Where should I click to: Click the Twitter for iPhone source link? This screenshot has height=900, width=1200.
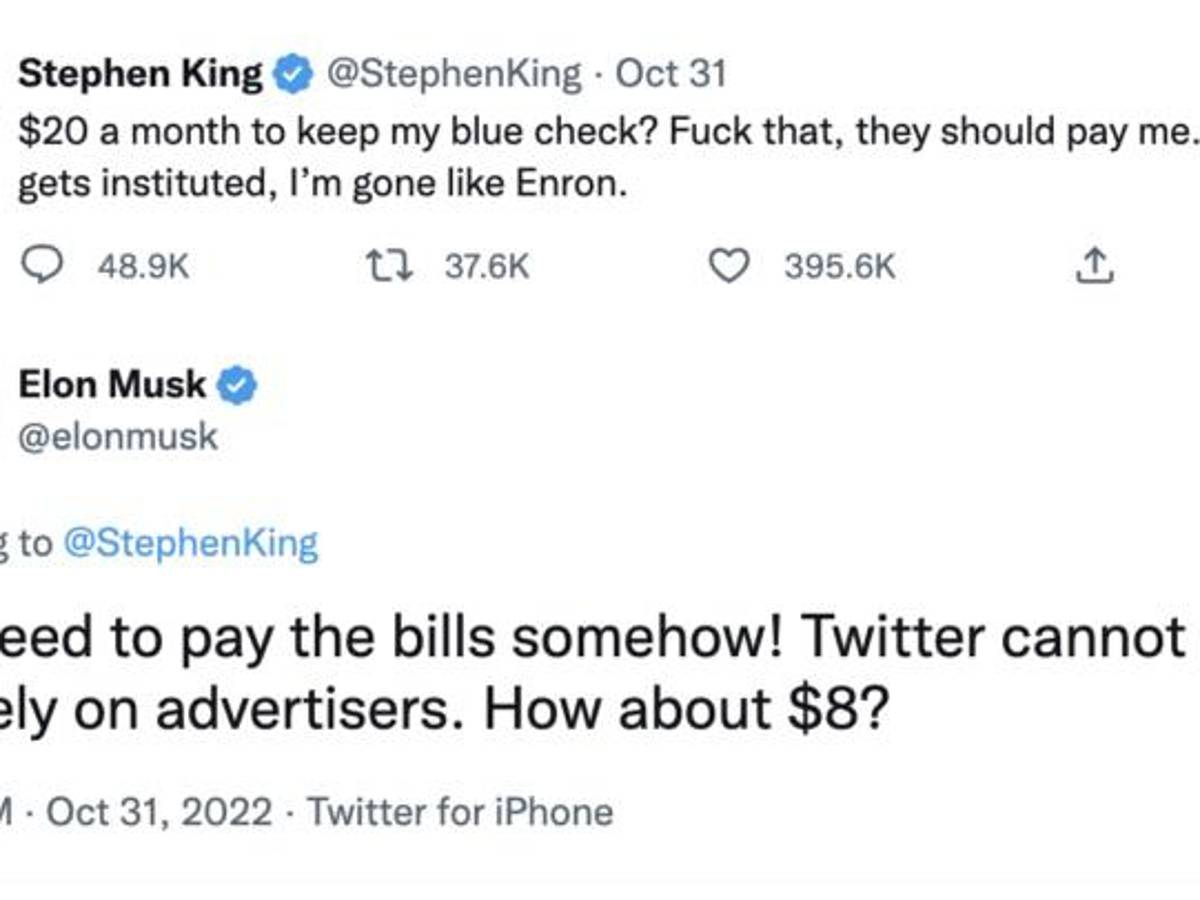pos(460,812)
